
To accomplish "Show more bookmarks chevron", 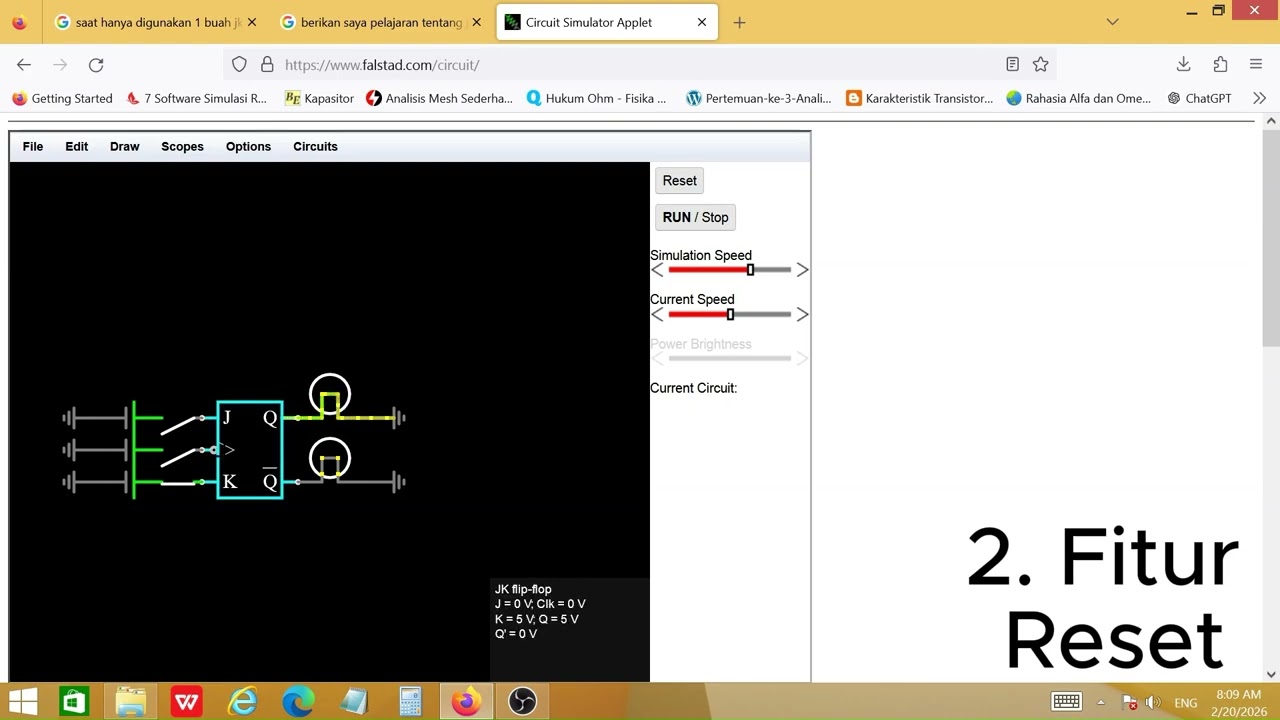I will click(x=1259, y=98).
